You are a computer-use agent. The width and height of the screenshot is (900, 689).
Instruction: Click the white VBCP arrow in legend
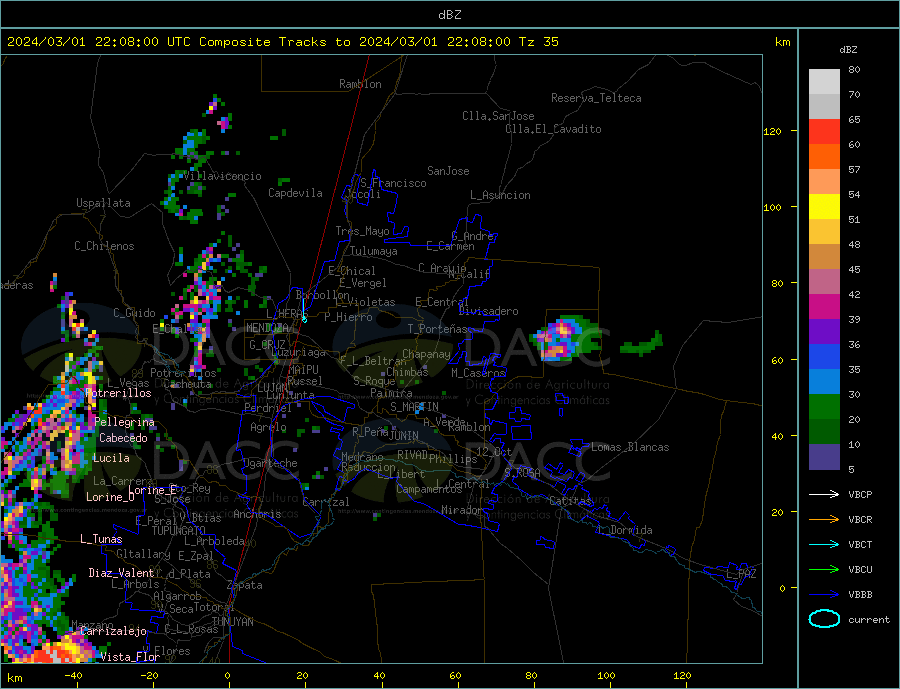824,494
